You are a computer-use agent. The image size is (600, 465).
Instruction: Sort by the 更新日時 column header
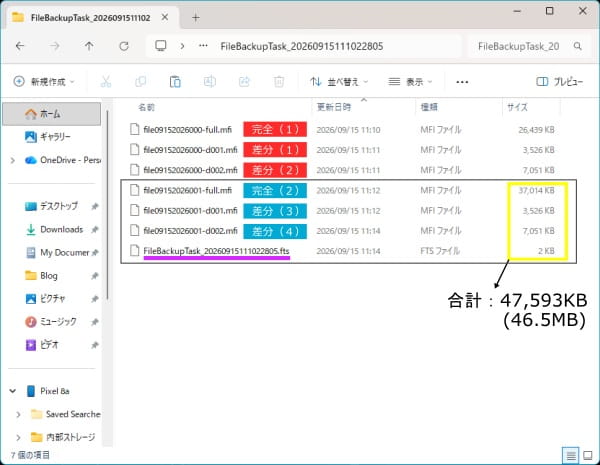coord(334,108)
